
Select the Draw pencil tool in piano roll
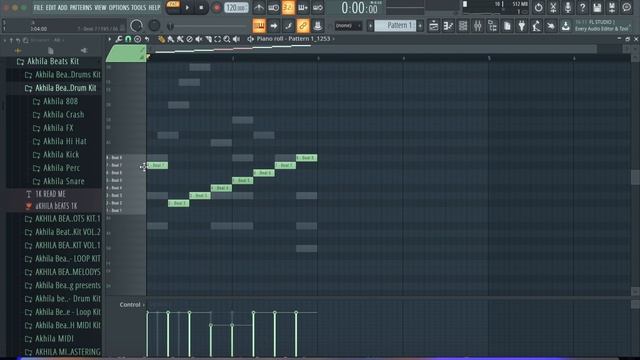pos(161,39)
